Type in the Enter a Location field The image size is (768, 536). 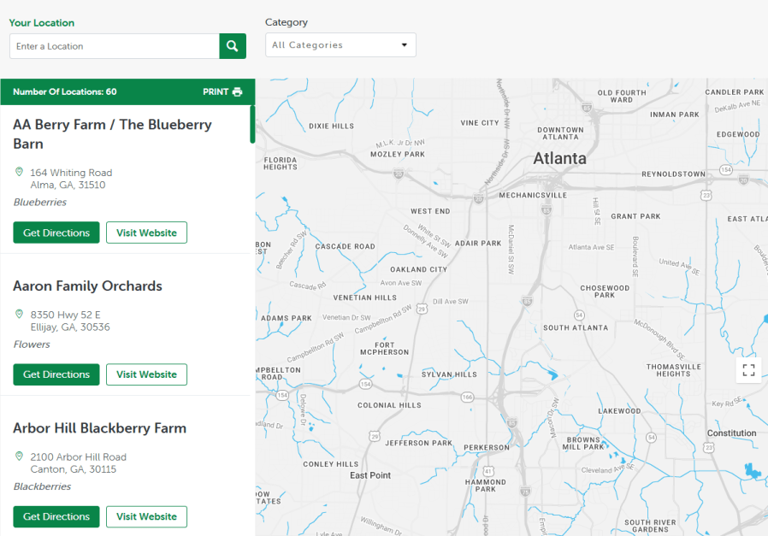point(114,46)
